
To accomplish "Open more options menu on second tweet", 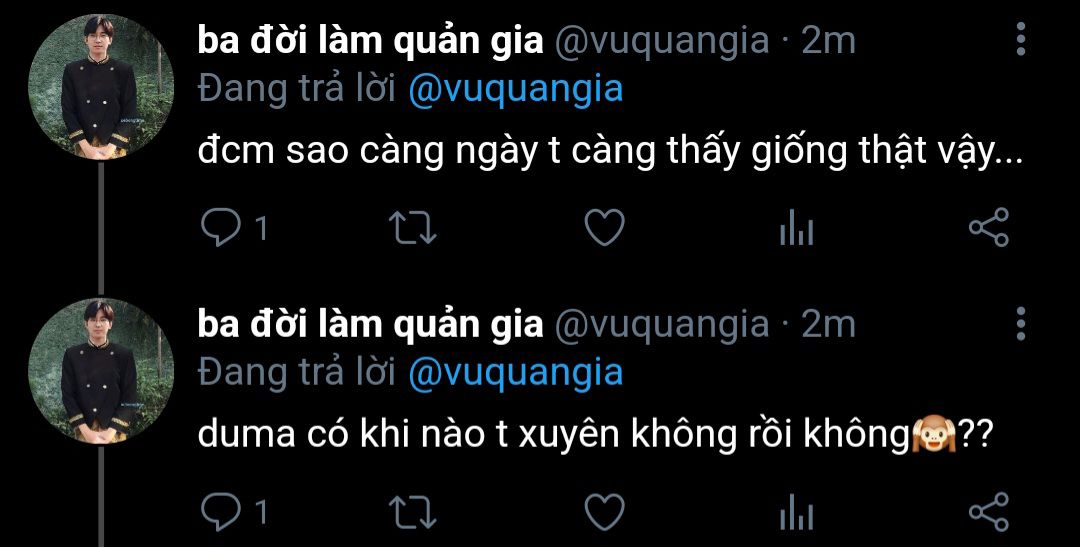I will (x=1021, y=324).
